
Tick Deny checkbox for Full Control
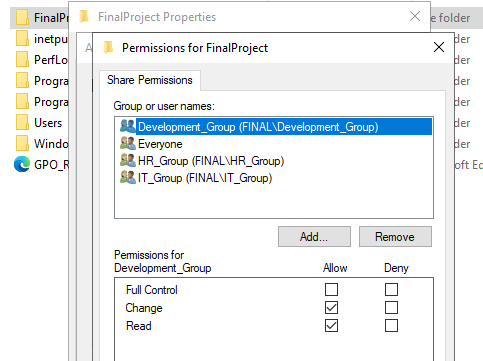[x=391, y=289]
